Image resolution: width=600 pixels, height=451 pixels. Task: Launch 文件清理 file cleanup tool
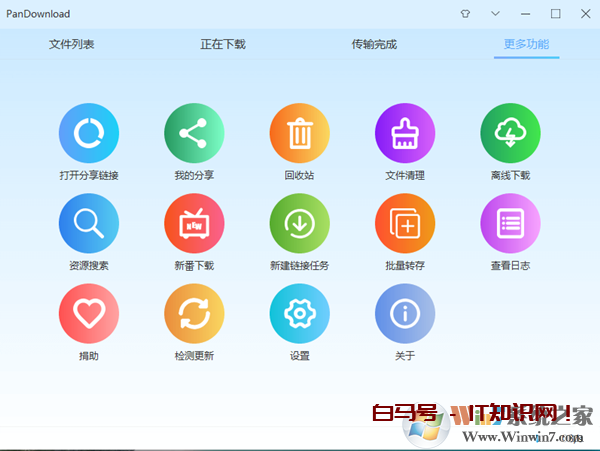(405, 133)
